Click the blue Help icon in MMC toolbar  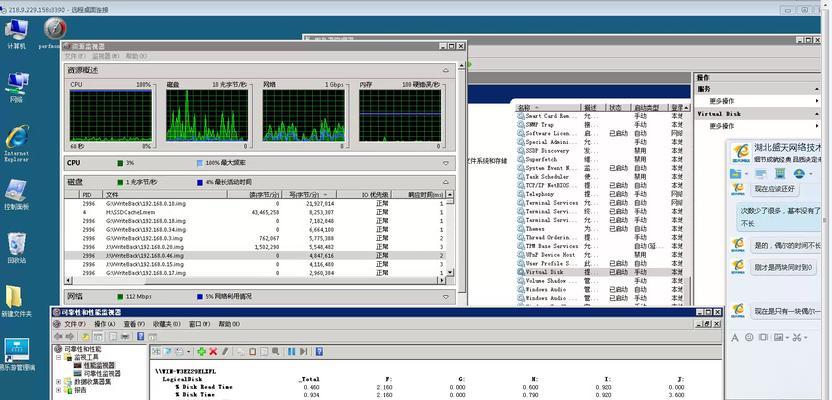click(141, 336)
